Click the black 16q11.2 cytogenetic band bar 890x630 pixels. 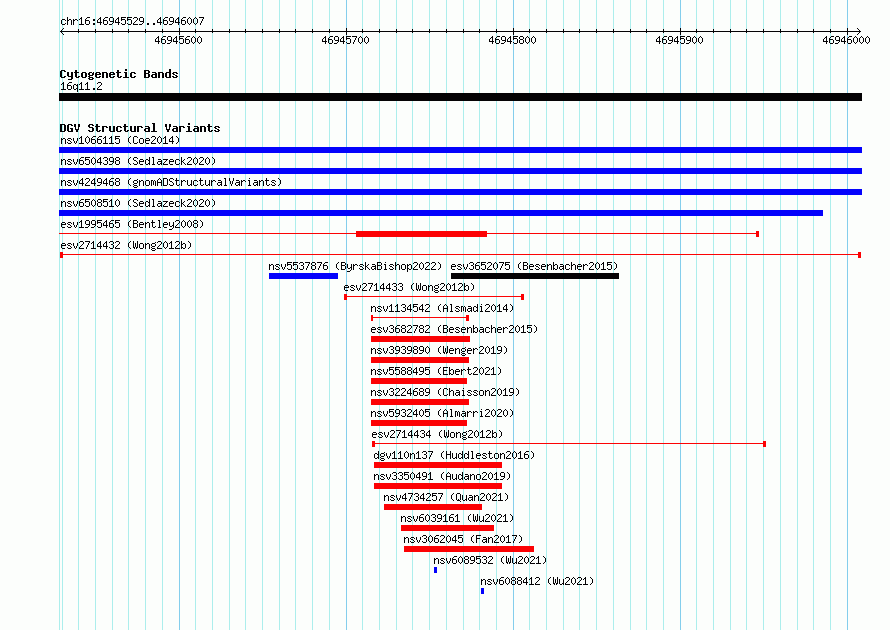click(460, 97)
